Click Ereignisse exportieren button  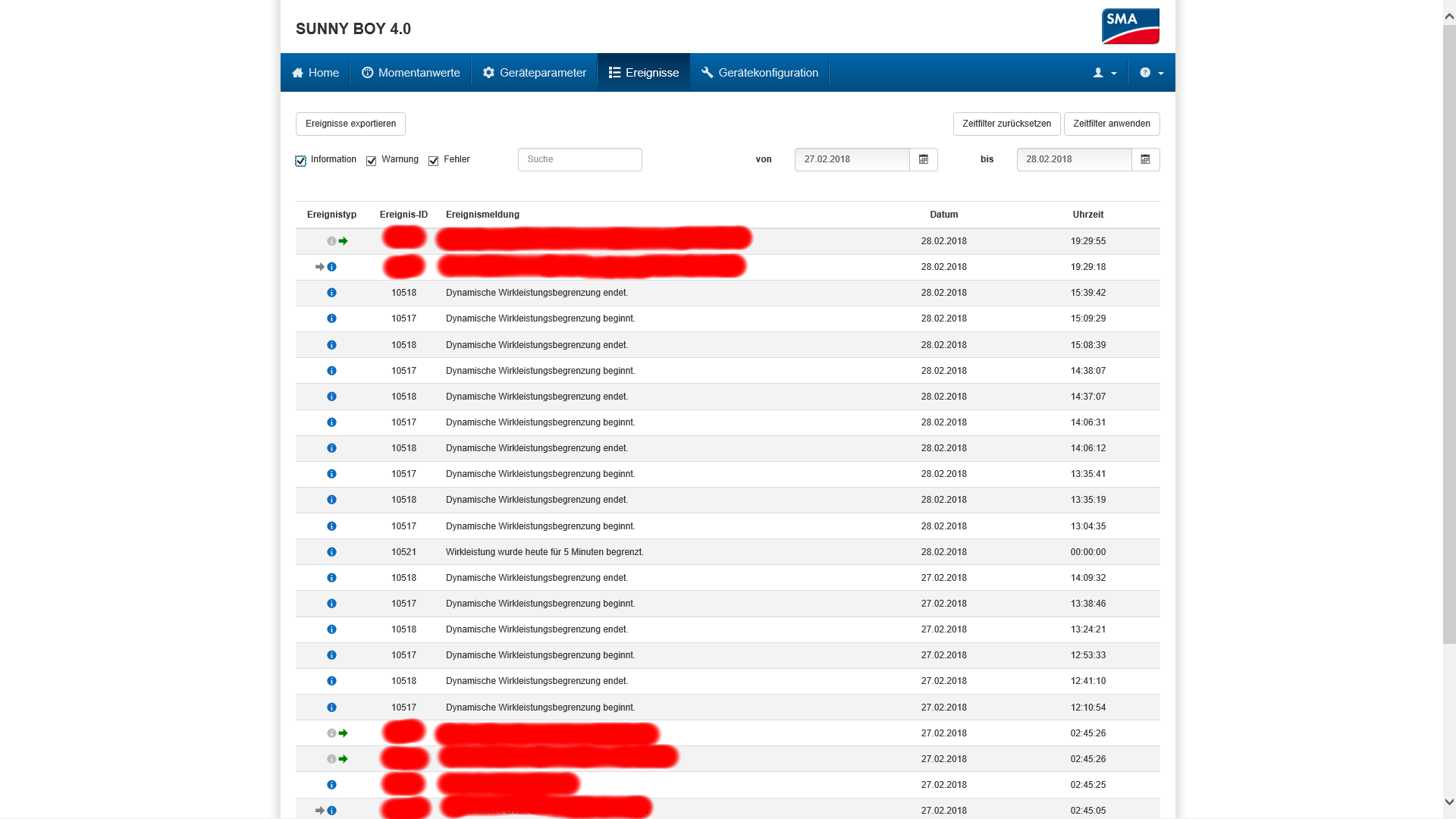[x=350, y=124]
